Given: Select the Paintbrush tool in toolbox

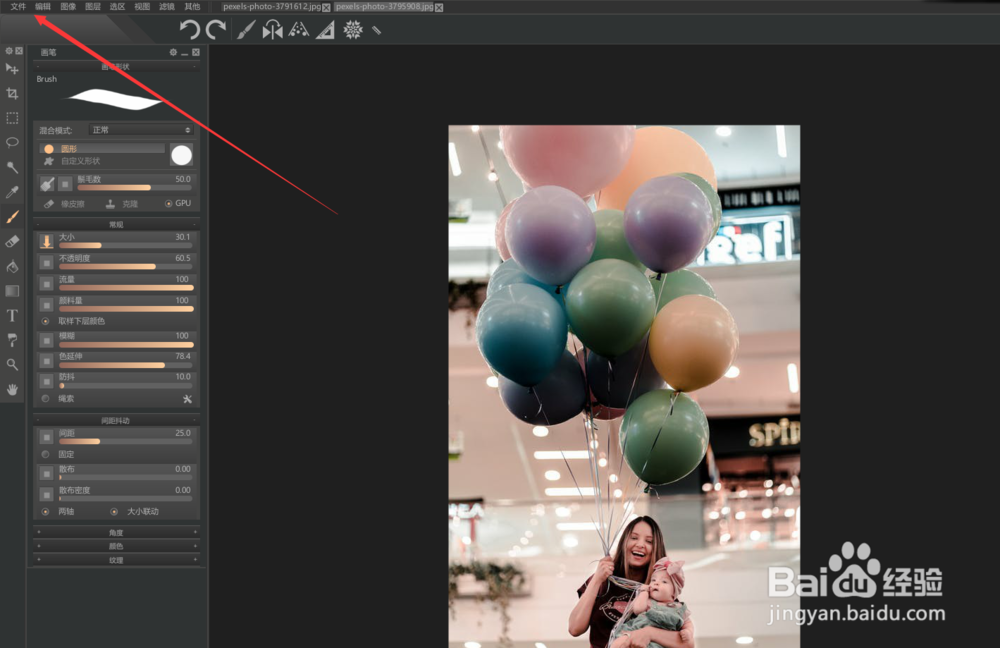Looking at the screenshot, I should [12, 217].
